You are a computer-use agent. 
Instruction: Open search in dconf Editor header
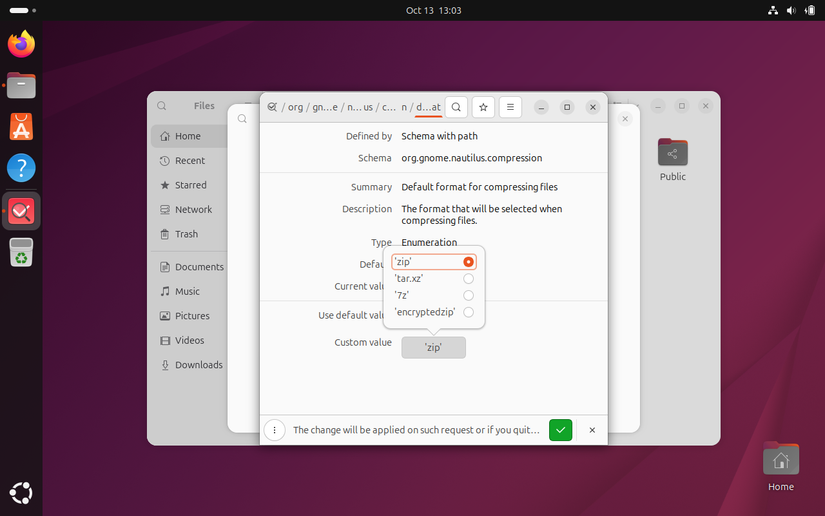[456, 107]
